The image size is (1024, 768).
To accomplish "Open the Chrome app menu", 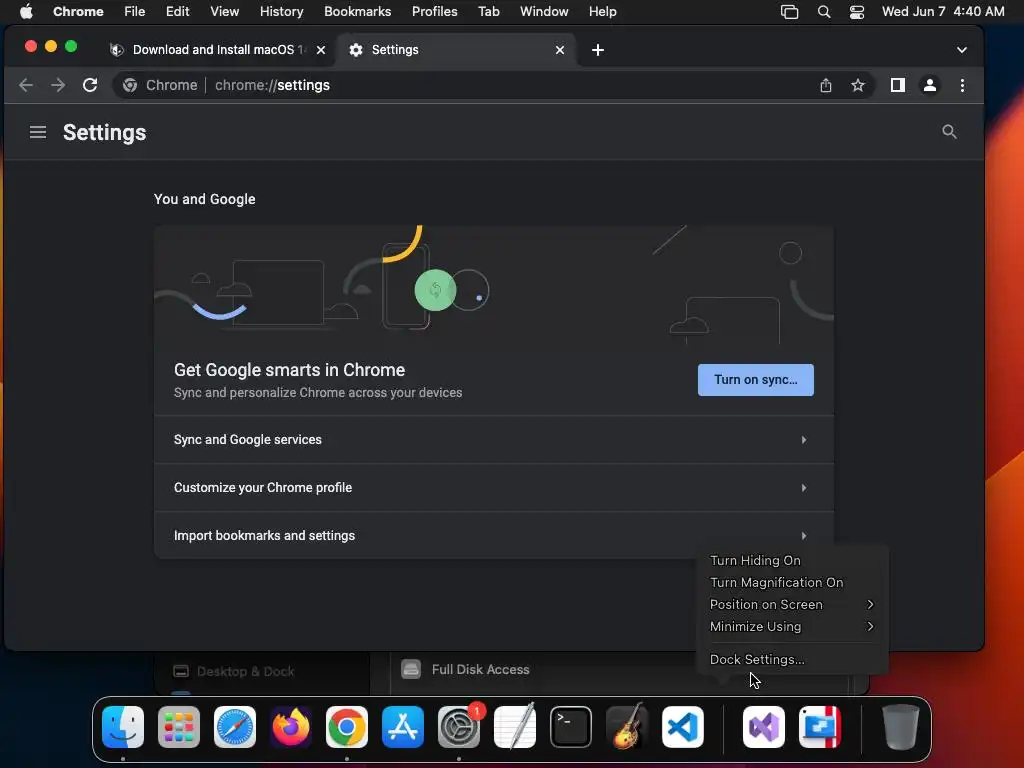I will (78, 11).
